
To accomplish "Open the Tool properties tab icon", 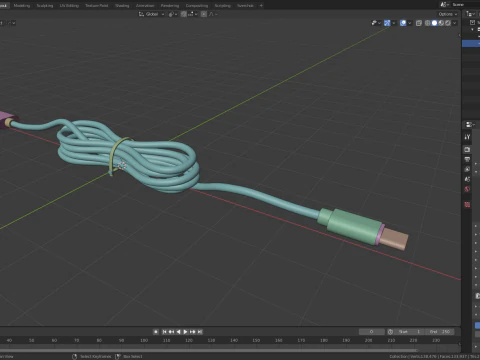I will (467, 137).
